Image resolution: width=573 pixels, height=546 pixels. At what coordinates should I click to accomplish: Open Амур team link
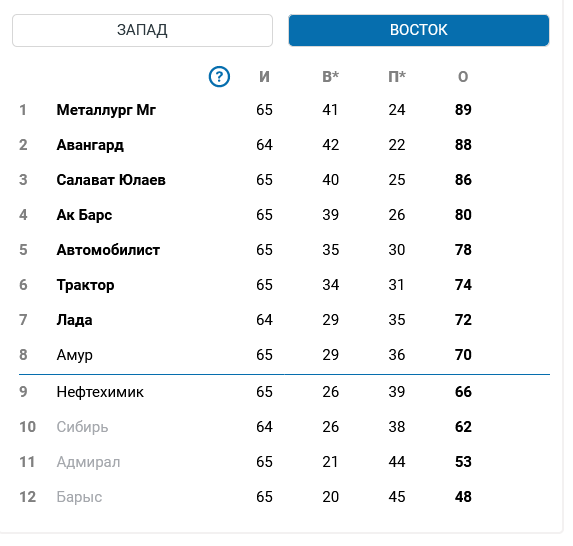(x=75, y=355)
